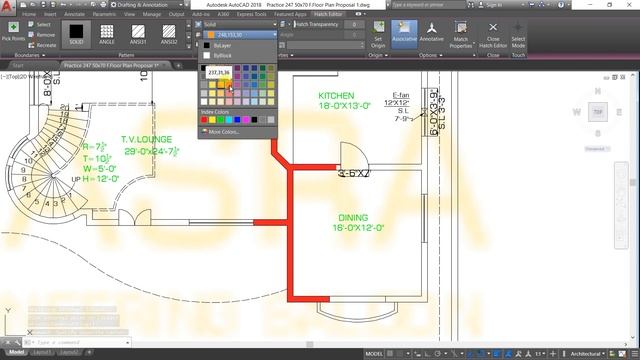Select ByLayer color option

point(238,46)
